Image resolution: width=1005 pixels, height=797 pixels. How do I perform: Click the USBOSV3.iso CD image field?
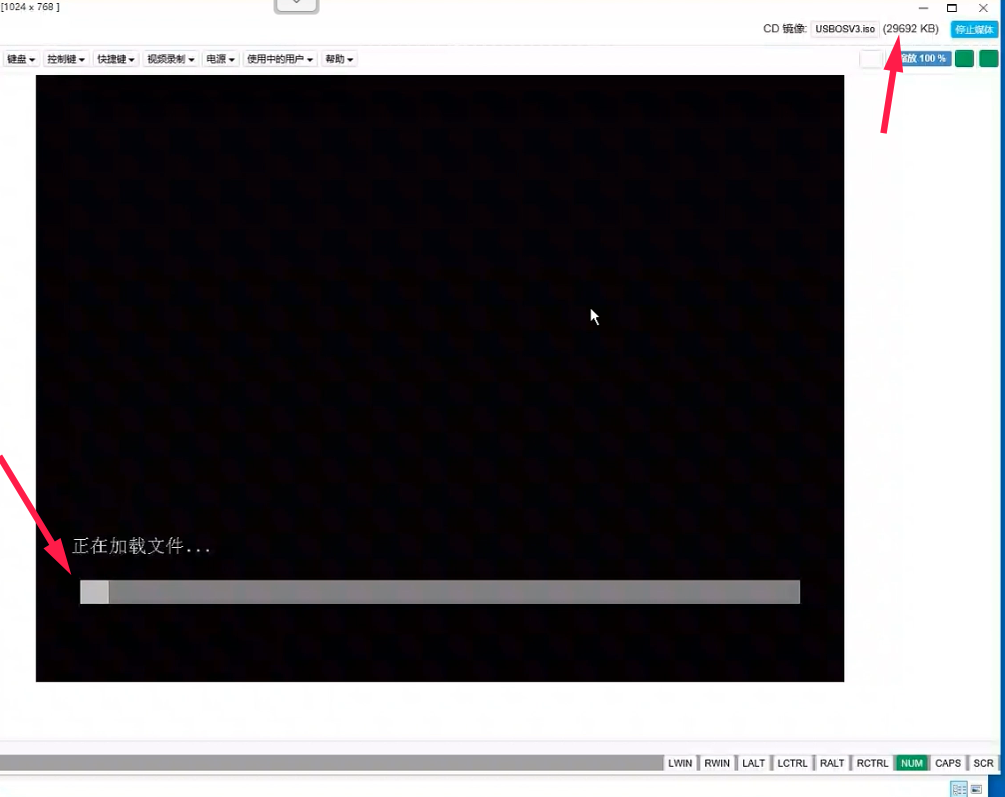(844, 29)
